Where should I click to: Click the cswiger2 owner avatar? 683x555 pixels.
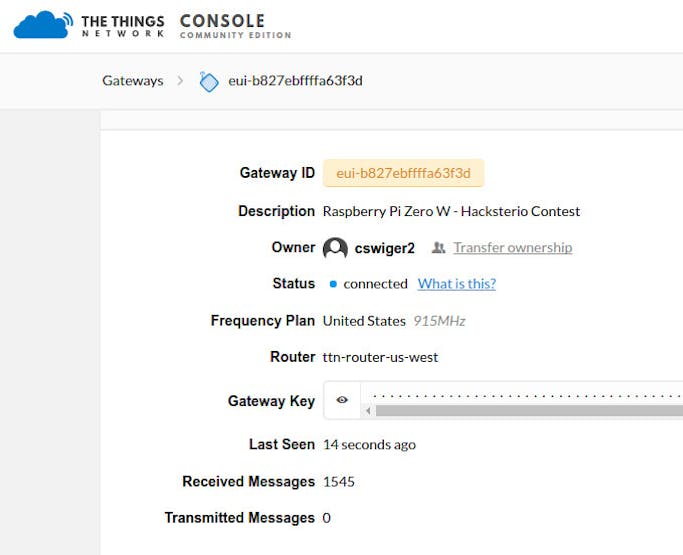[335, 248]
